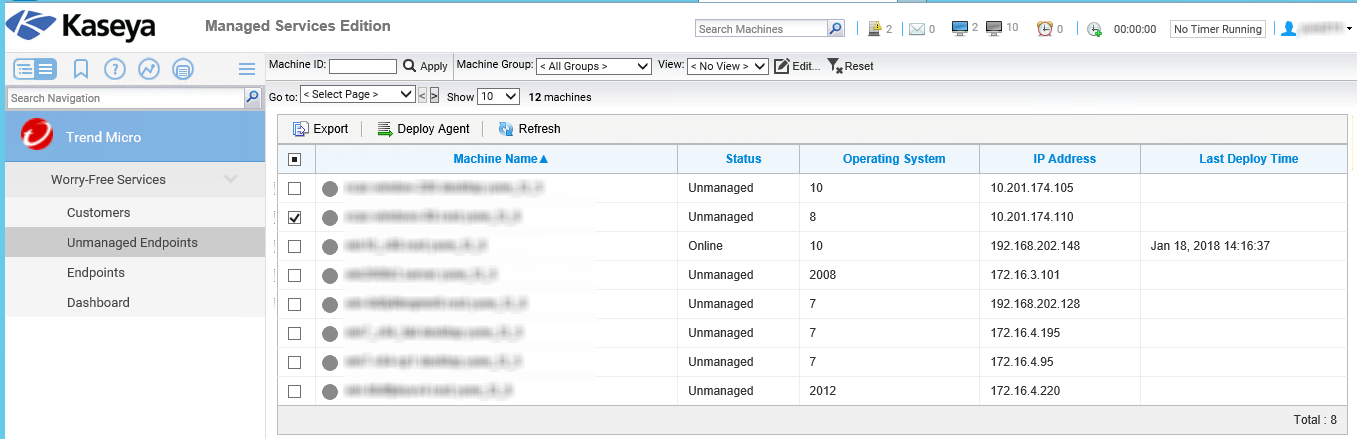Click the Export button
Screen dimensions: 1357x439
(x=320, y=129)
